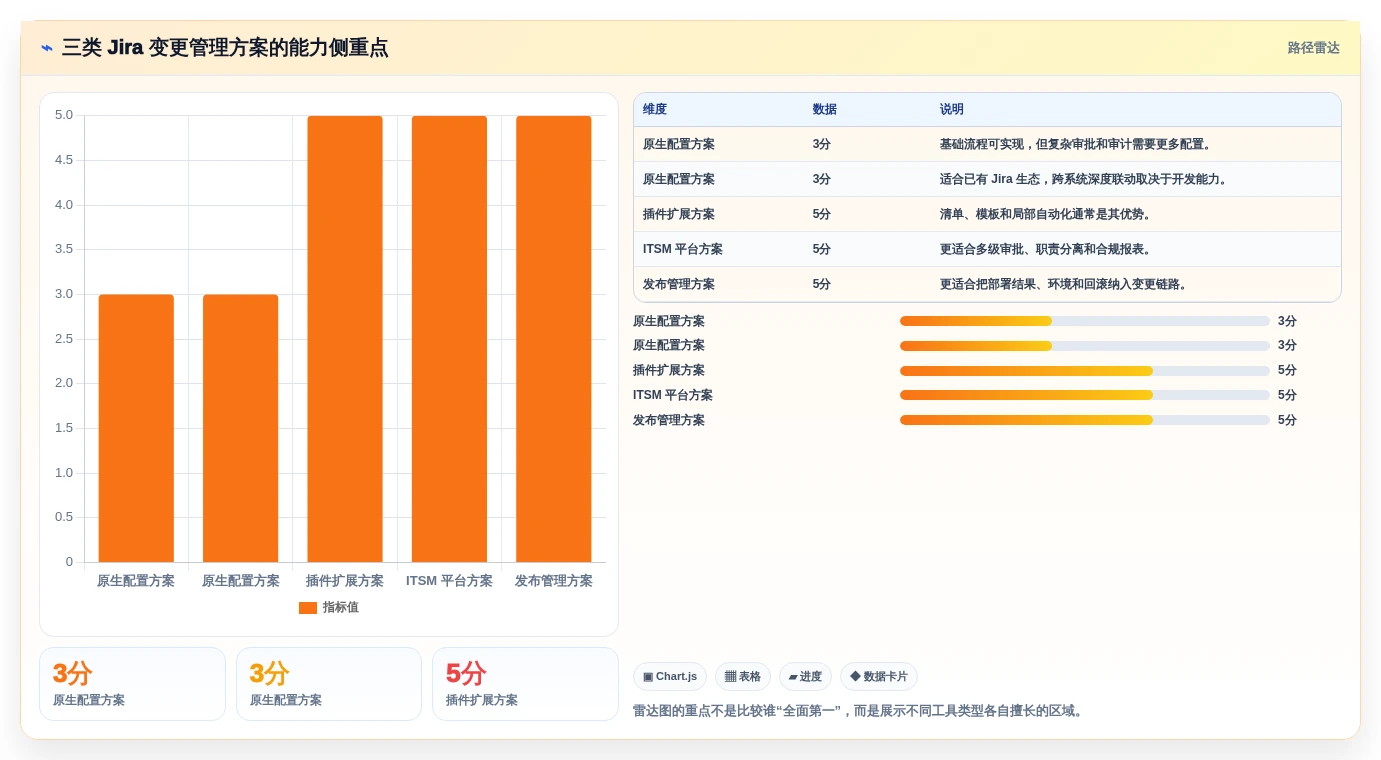Image resolution: width=1381 pixels, height=760 pixels.
Task: Open the 5分 插件扩展方案 data card
Action: pyautogui.click(x=525, y=684)
